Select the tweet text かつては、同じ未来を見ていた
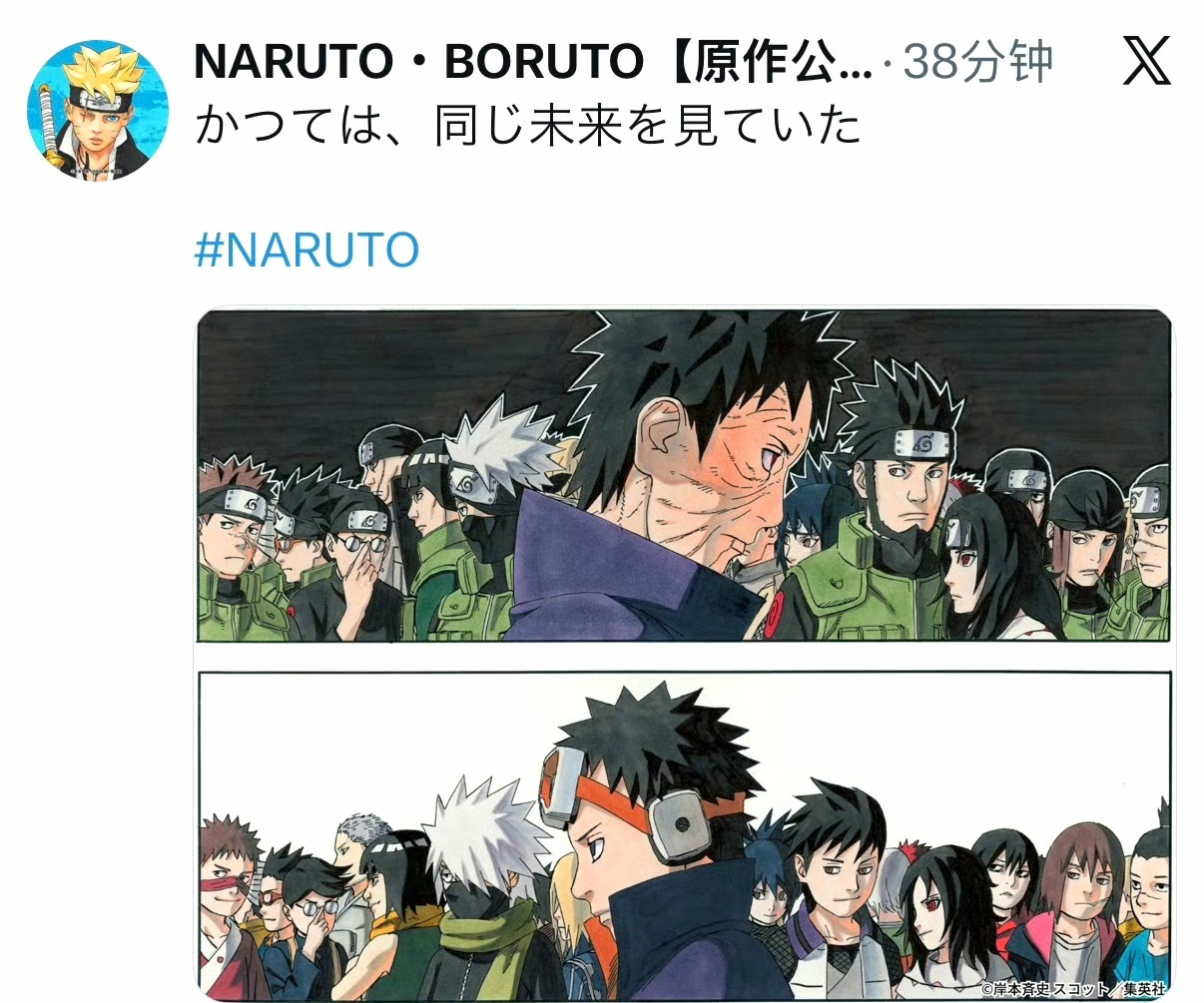Screen dimensions: 1204x1003 coord(527,127)
